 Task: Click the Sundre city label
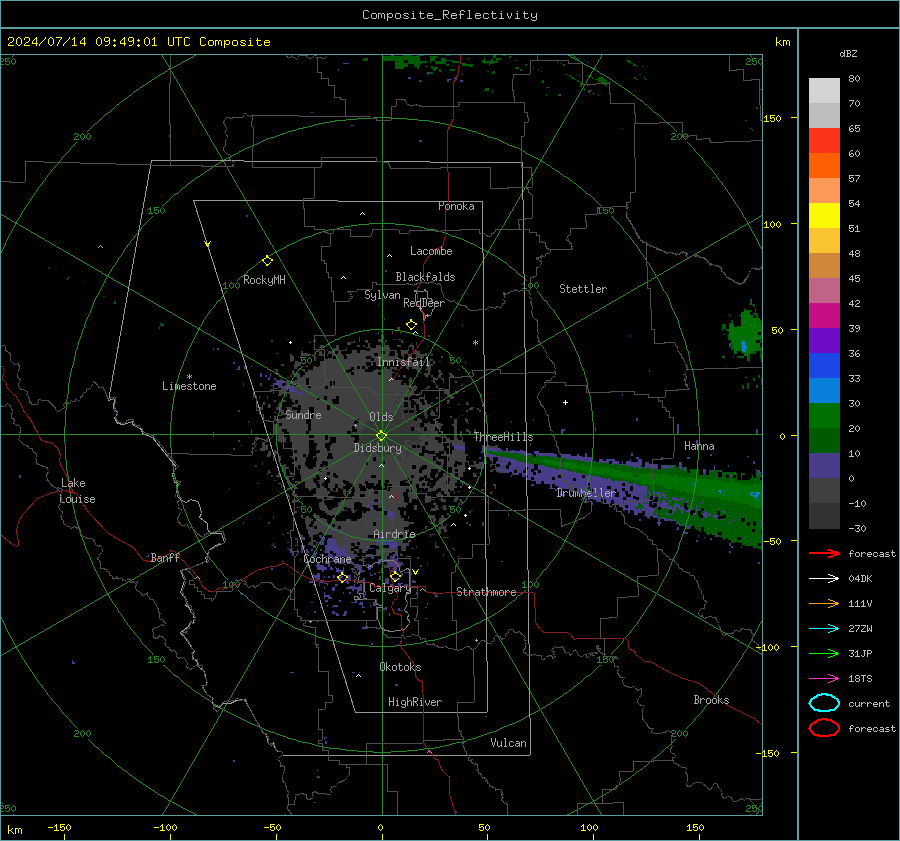pyautogui.click(x=303, y=414)
